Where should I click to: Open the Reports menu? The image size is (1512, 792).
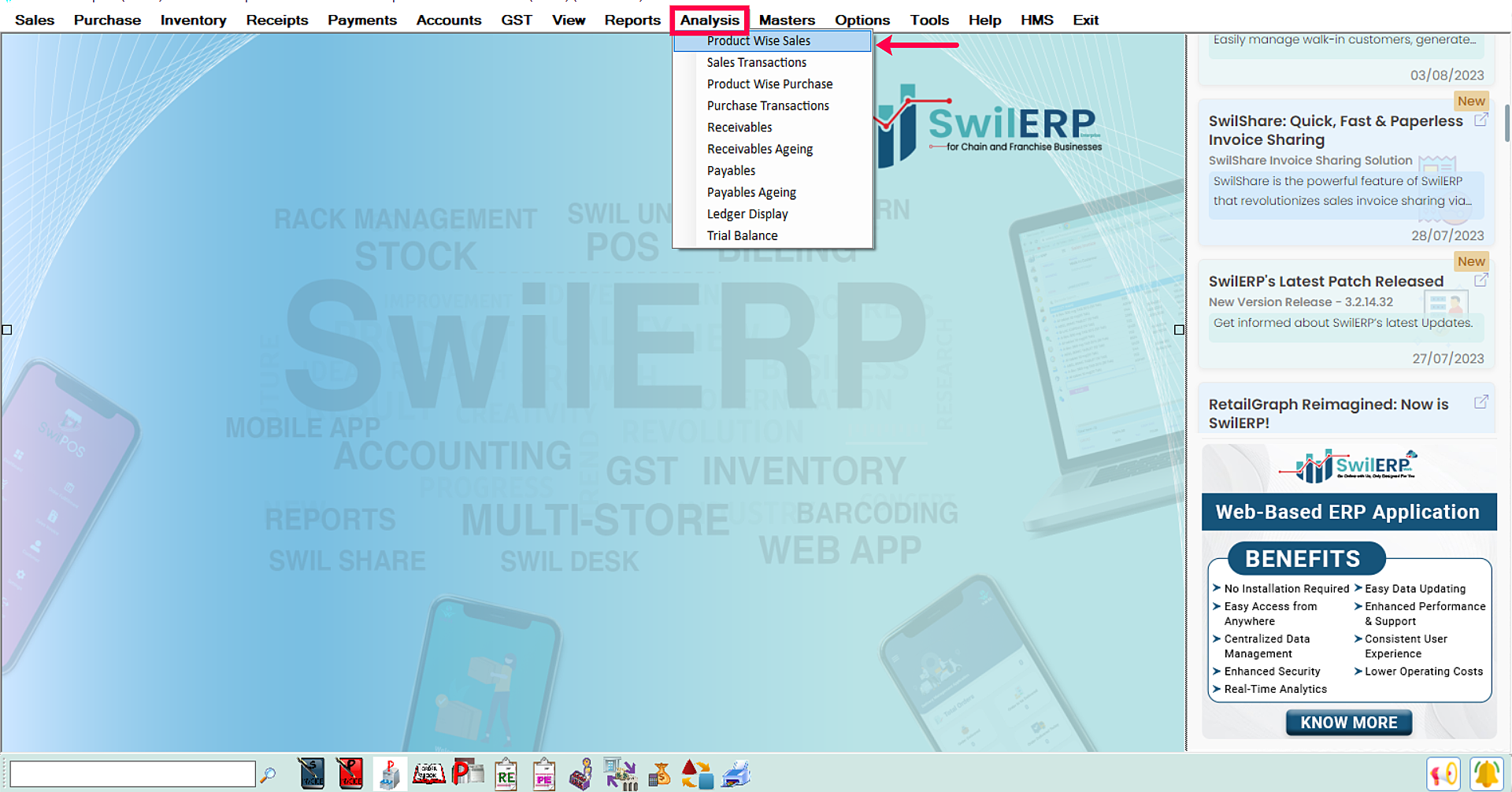(x=632, y=20)
